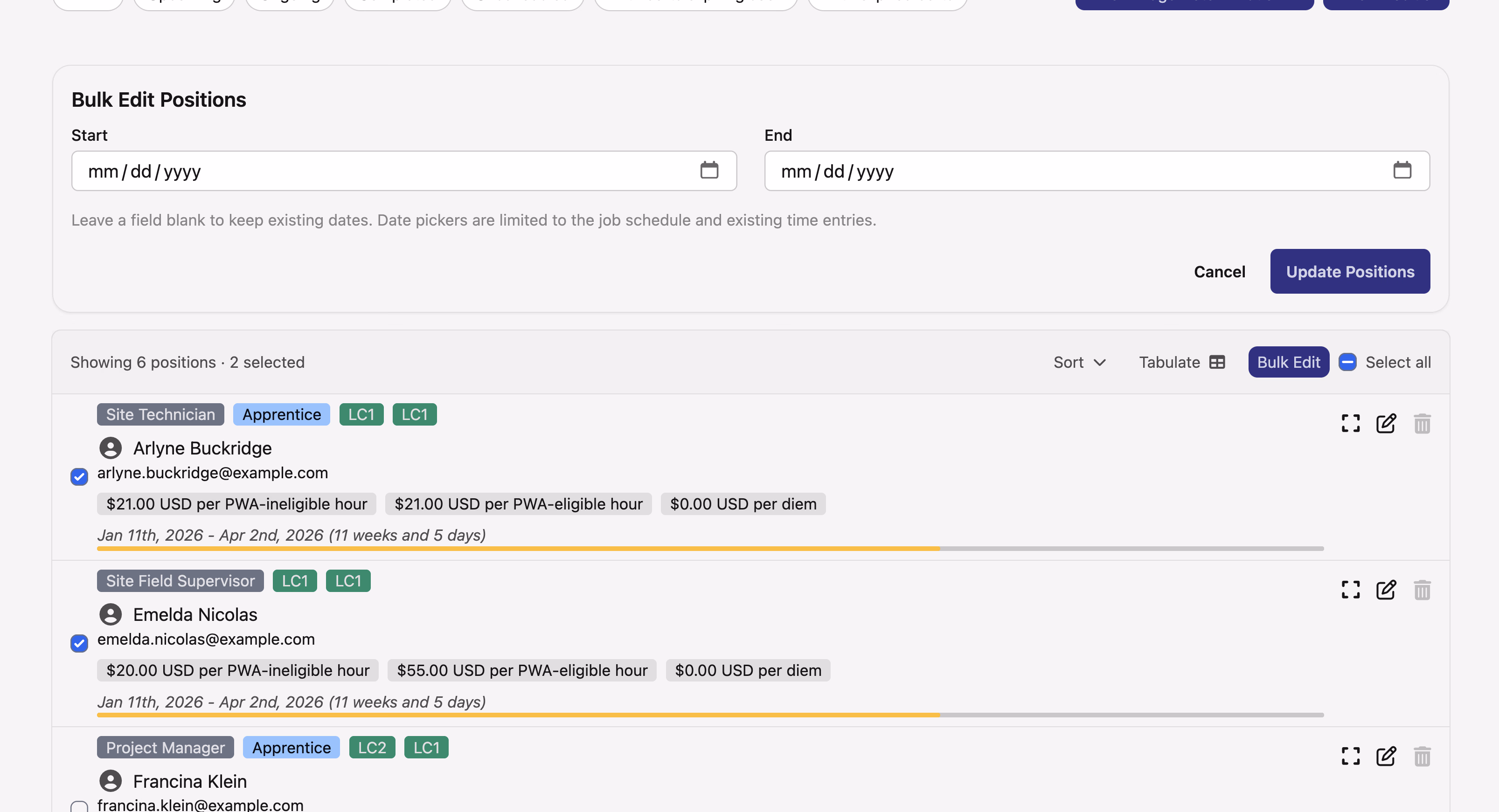Click $20.00 USD per PWA-ineligible hour
Viewport: 1499px width, 812px height.
point(238,670)
